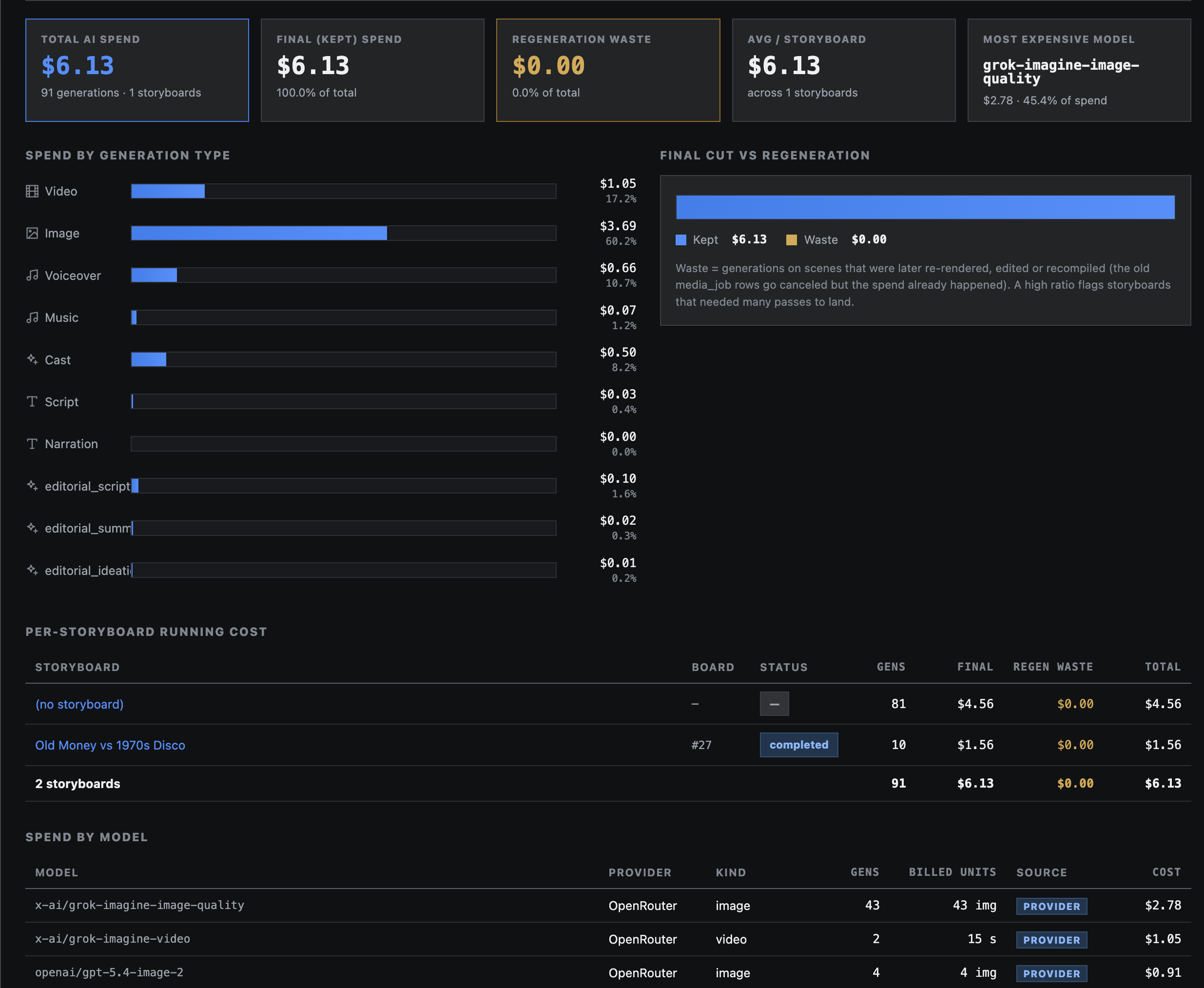Open Old Money vs 1970s Disco storyboard
The width and height of the screenshot is (1204, 988).
(x=110, y=745)
